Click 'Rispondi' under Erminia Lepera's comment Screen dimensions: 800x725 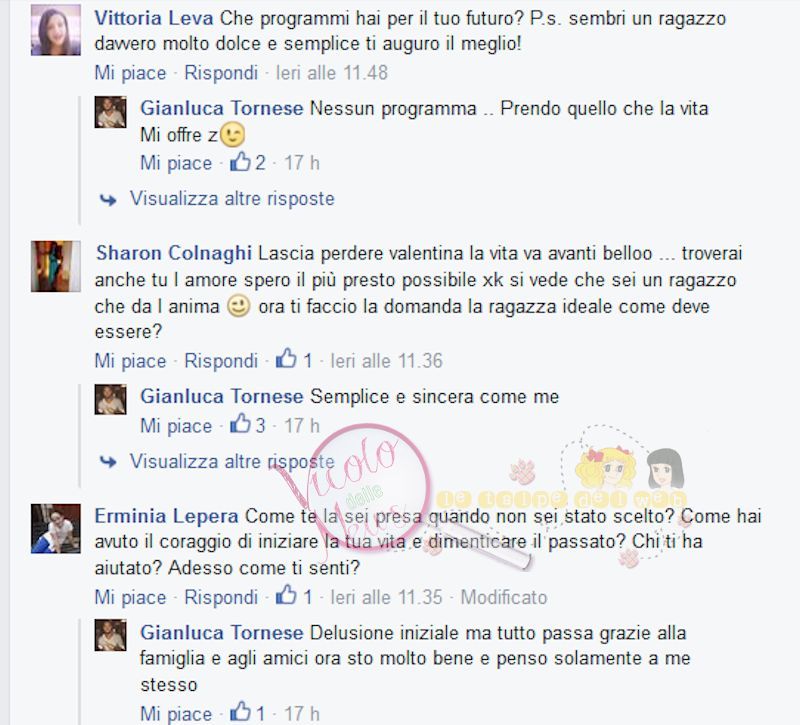[221, 597]
